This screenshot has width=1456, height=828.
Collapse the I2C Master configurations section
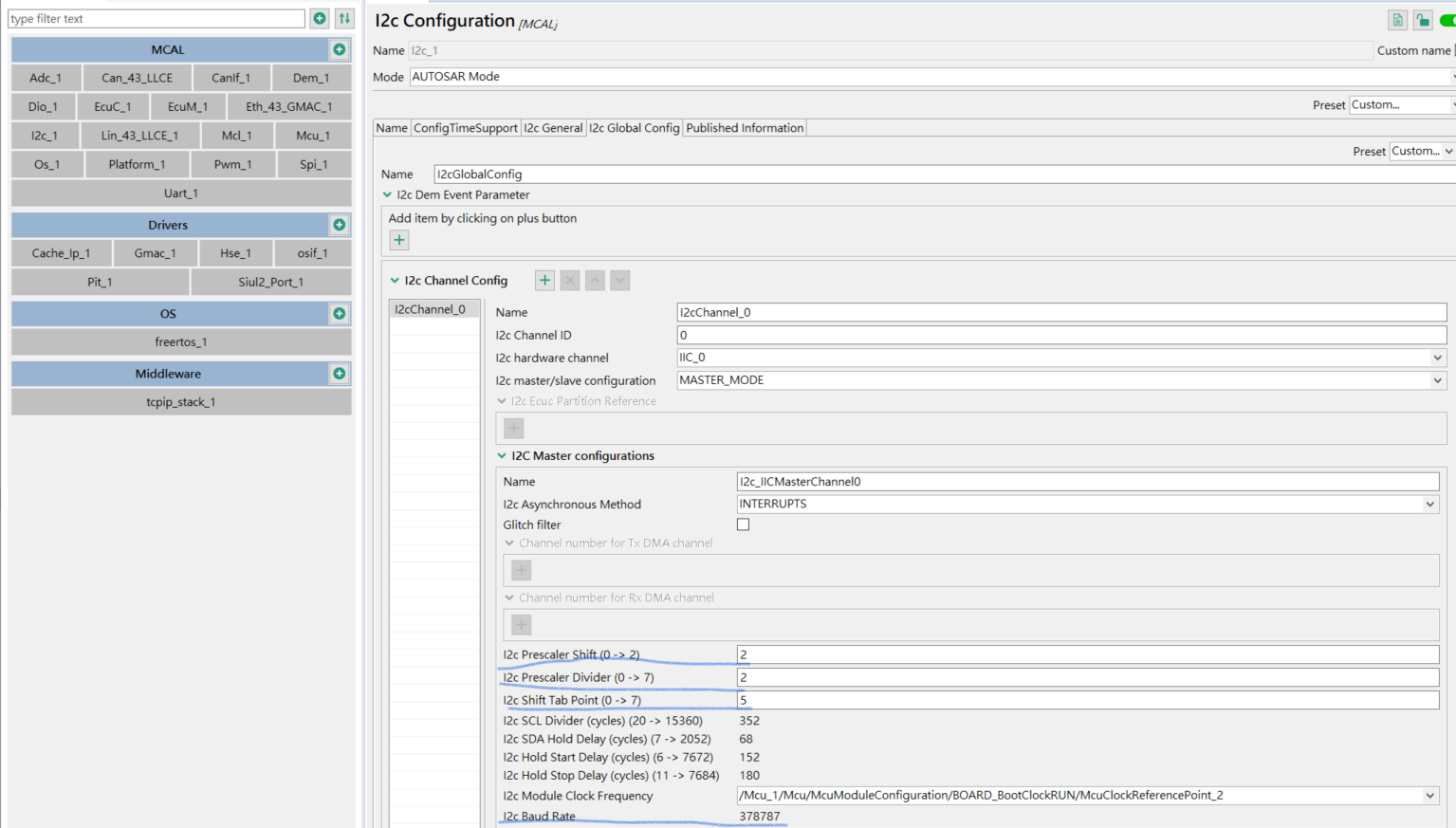click(502, 455)
